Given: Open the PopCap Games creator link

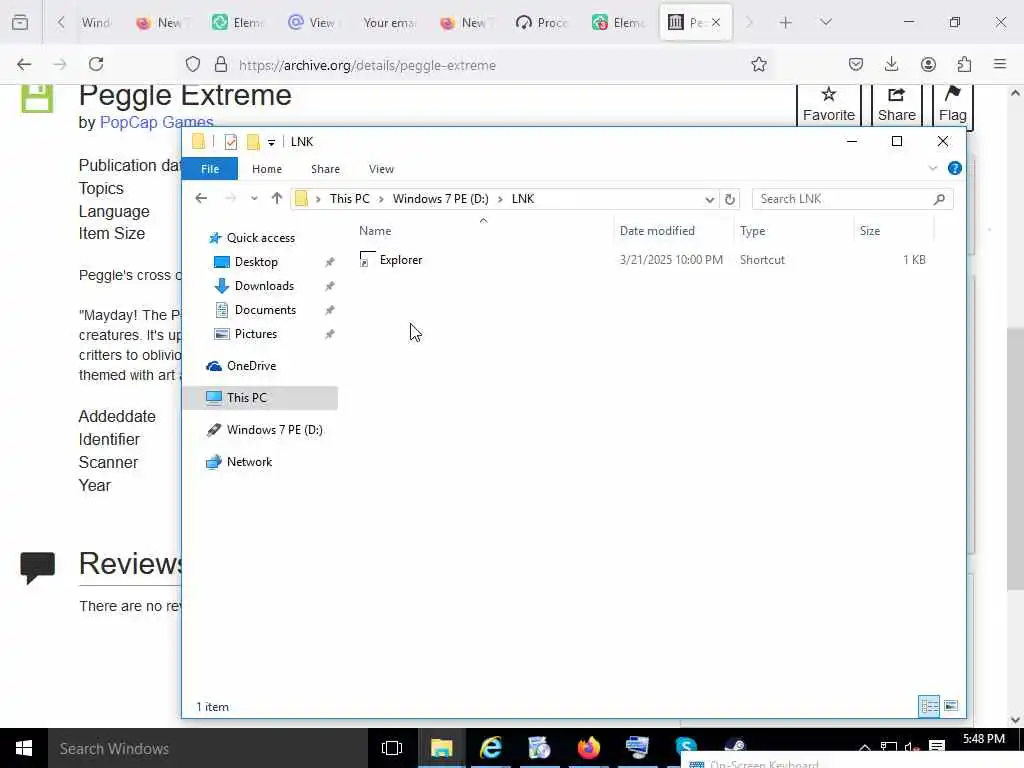Looking at the screenshot, I should pyautogui.click(x=156, y=122).
